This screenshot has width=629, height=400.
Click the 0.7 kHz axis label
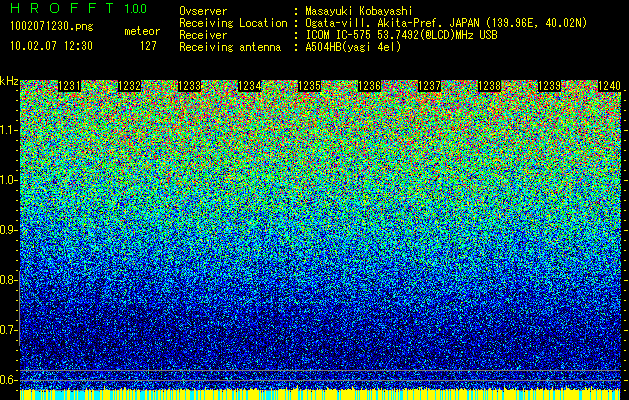tap(8, 330)
